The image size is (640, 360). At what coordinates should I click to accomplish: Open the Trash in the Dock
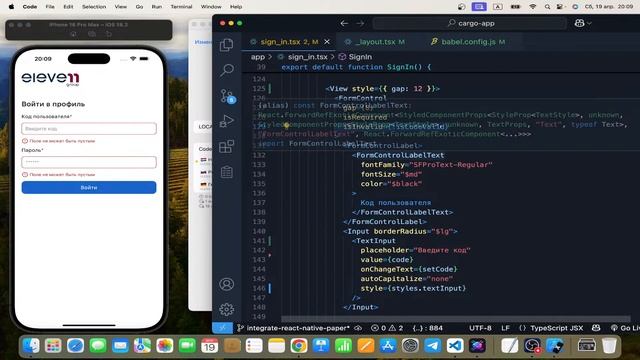point(609,346)
